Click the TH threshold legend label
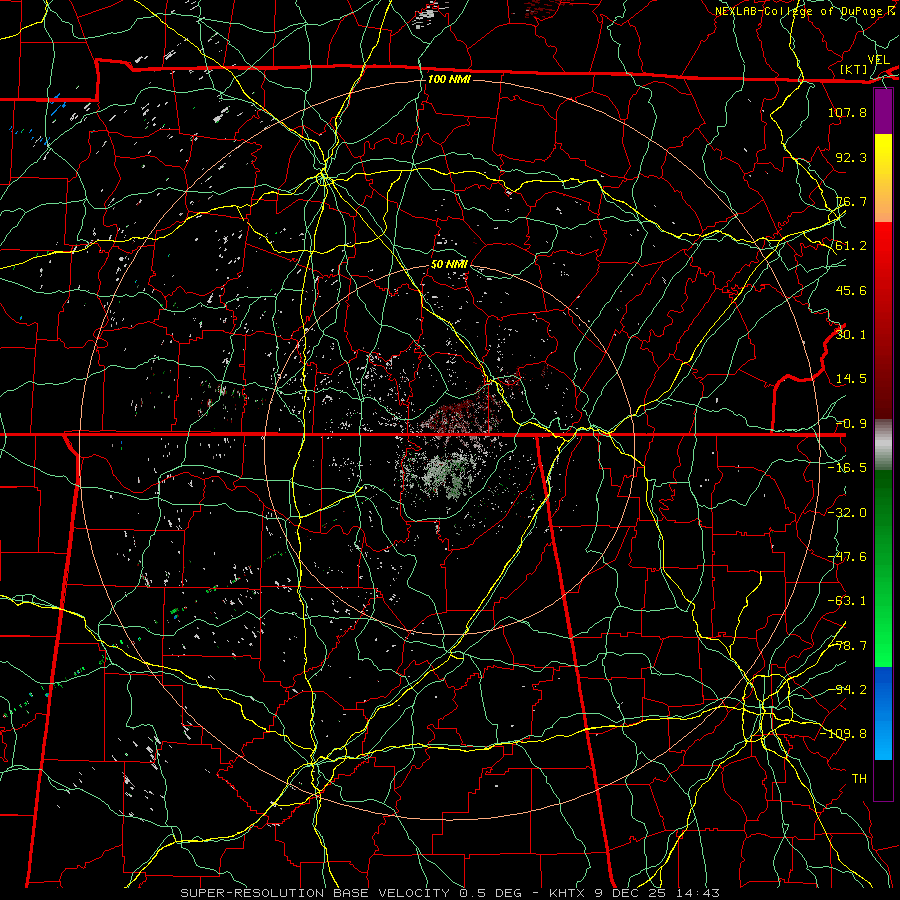 859,779
